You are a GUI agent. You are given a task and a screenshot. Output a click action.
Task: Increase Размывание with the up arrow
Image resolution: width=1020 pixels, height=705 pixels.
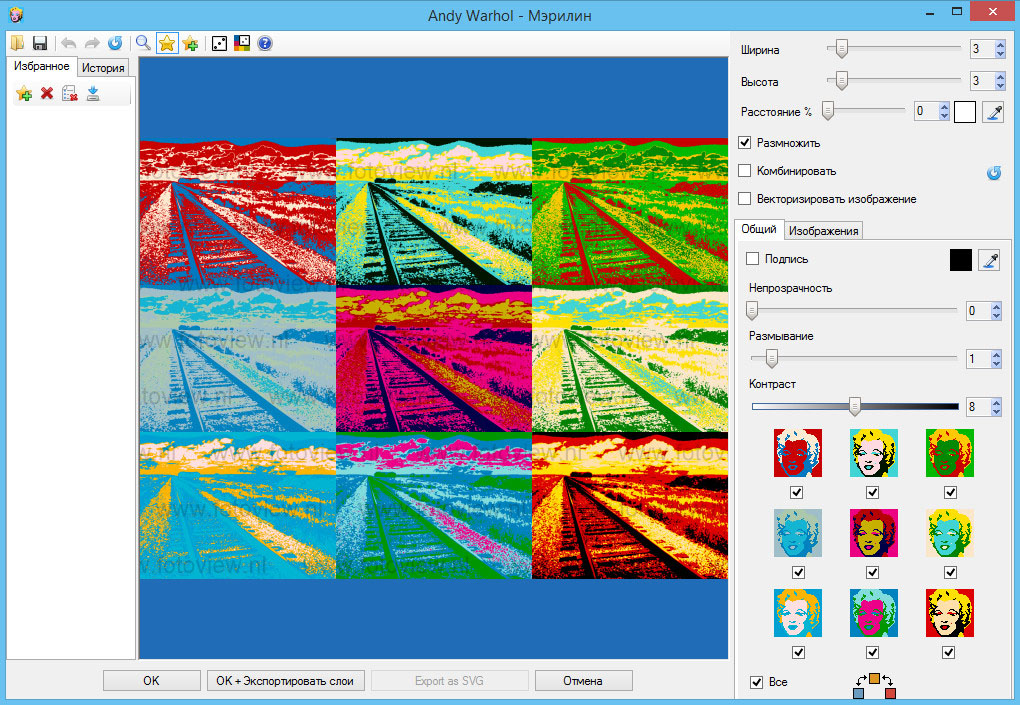[997, 354]
